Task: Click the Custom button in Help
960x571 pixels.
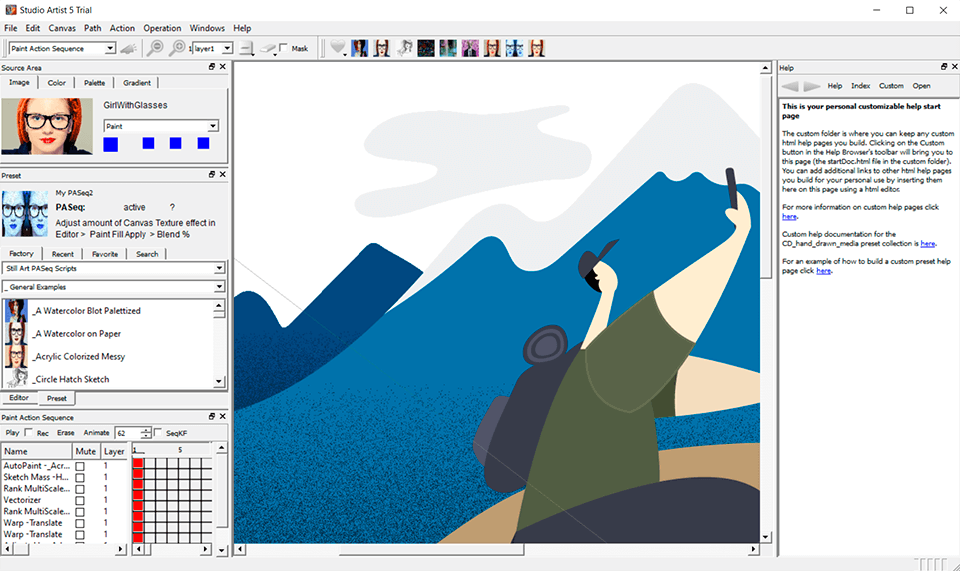Action: coord(891,86)
